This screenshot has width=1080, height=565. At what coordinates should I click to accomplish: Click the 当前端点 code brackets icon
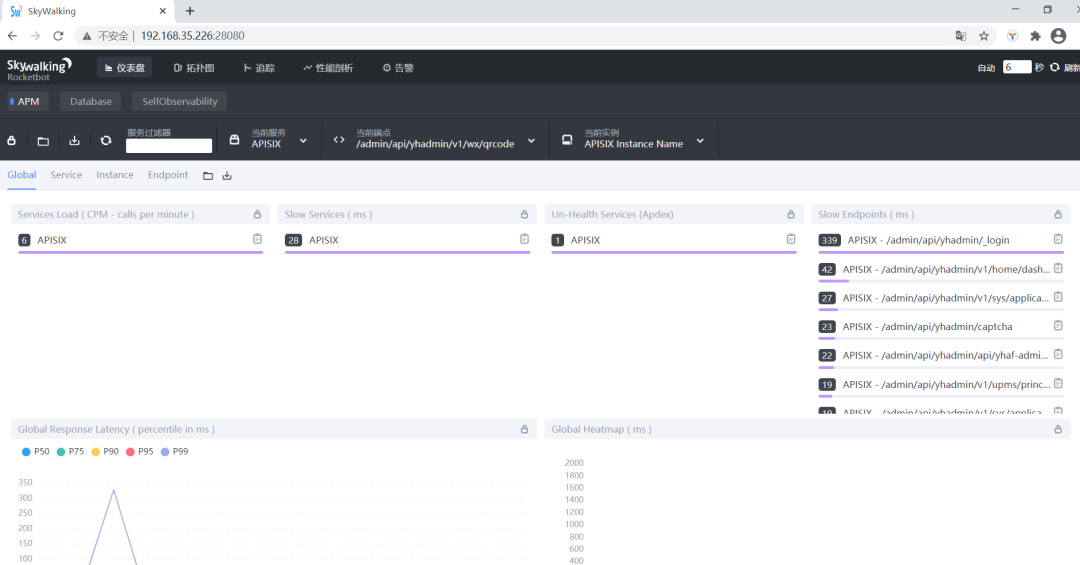click(x=339, y=140)
